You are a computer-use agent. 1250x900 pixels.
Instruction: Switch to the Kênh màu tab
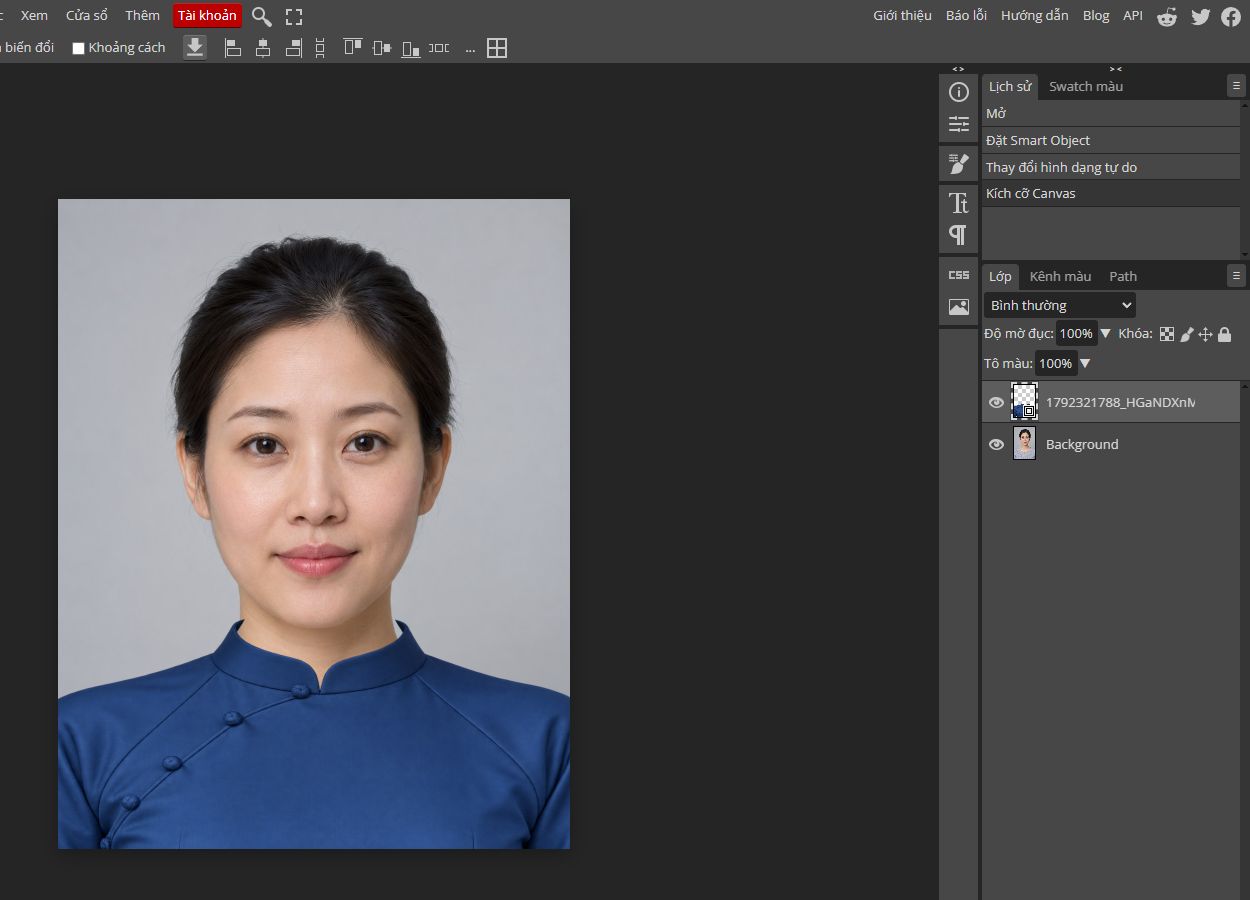tap(1060, 276)
